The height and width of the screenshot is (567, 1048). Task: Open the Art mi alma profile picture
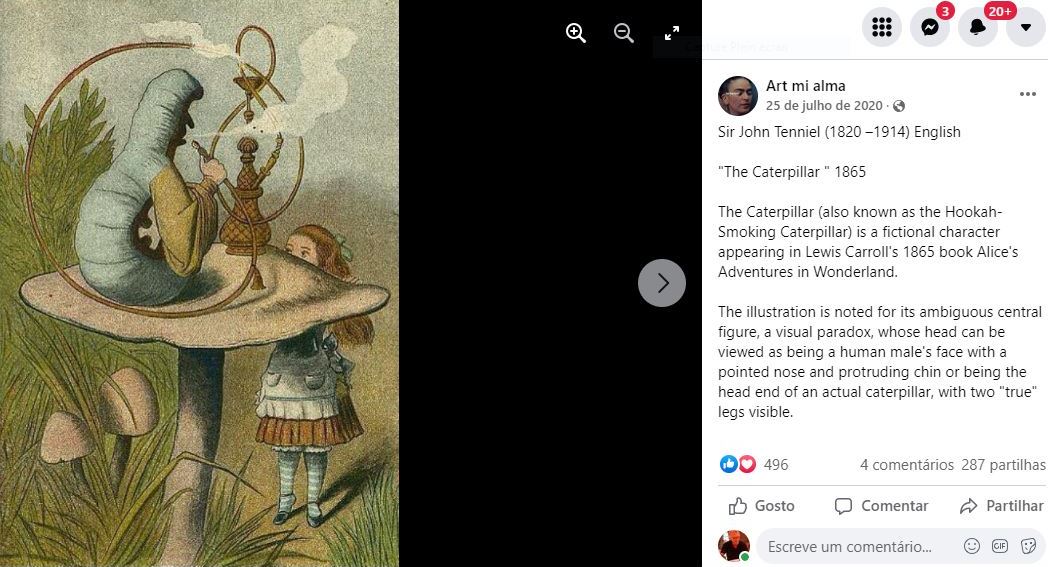(x=738, y=96)
